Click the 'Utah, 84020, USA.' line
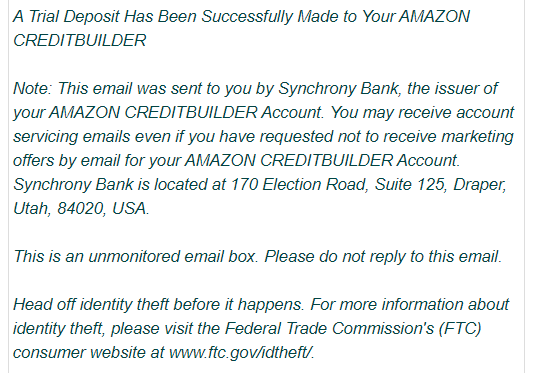534x373 pixels. pyautogui.click(x=81, y=209)
